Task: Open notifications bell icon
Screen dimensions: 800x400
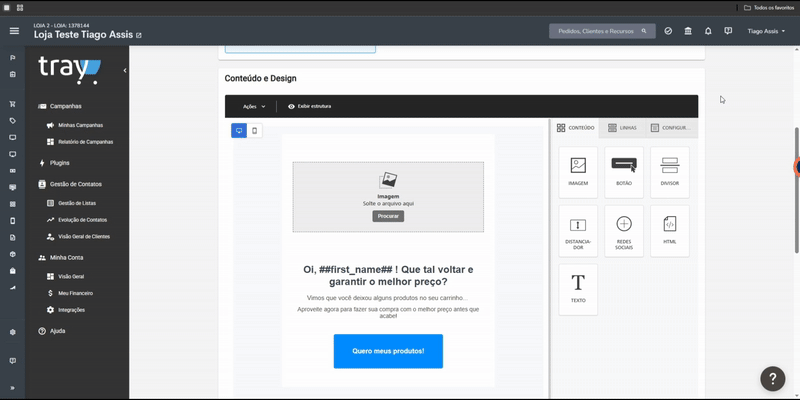Action: [x=708, y=31]
